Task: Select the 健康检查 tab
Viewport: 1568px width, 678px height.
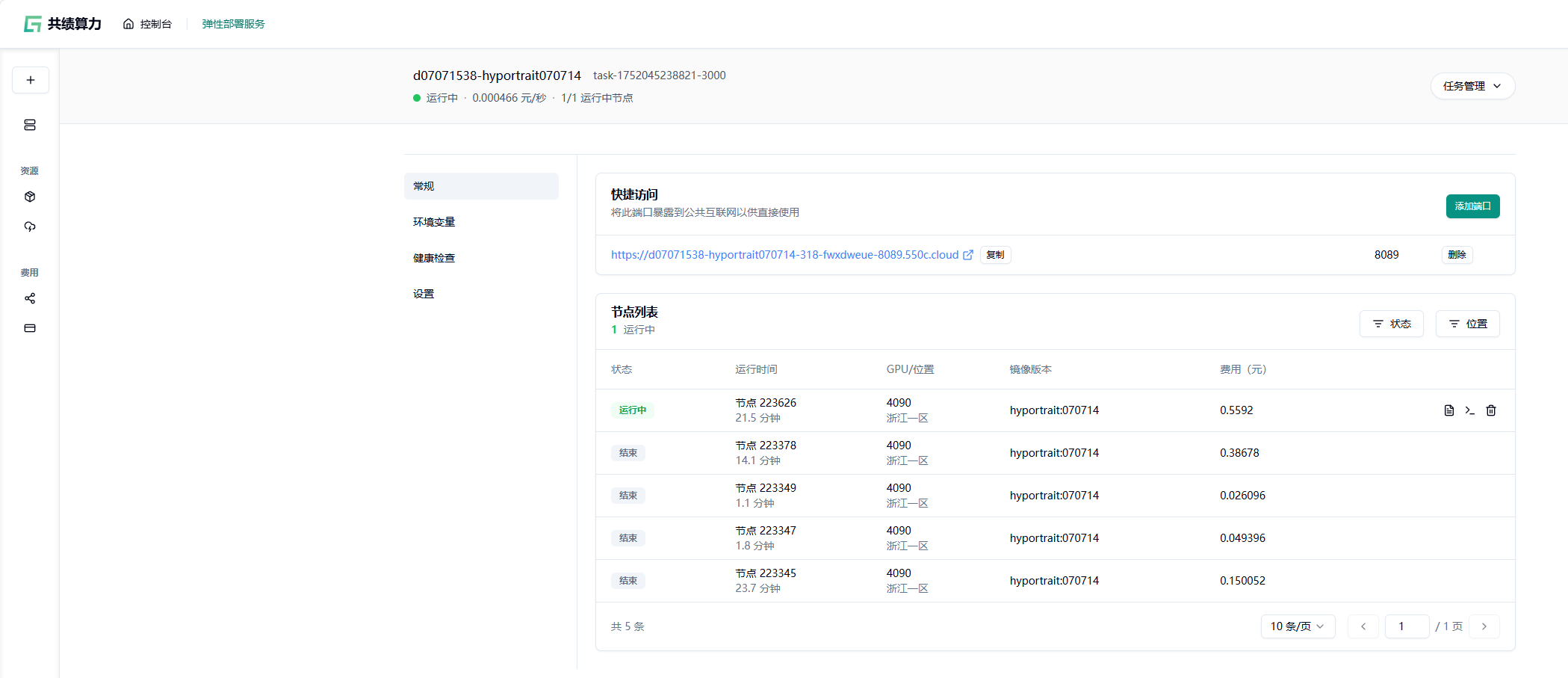Action: [434, 258]
